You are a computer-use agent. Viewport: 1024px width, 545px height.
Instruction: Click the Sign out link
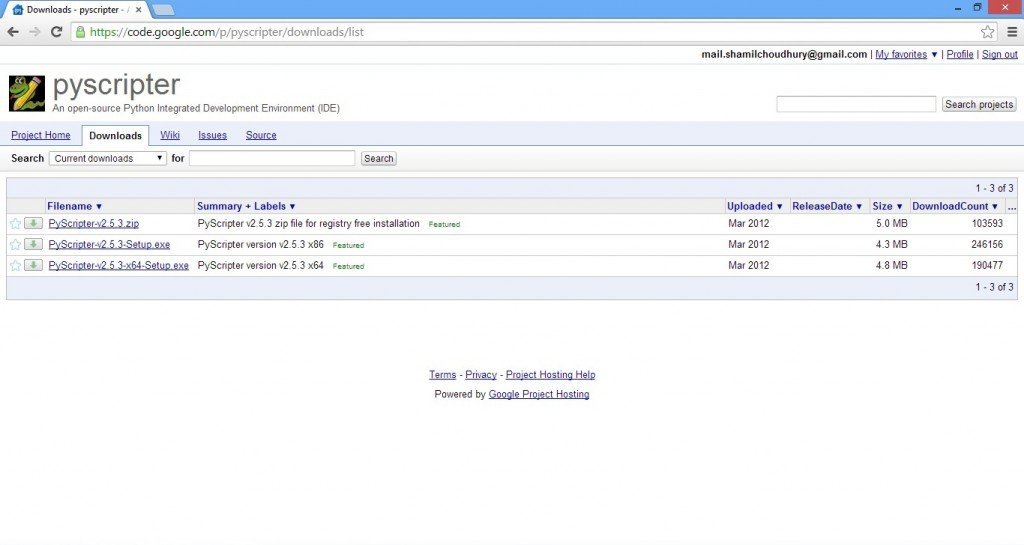point(1000,55)
